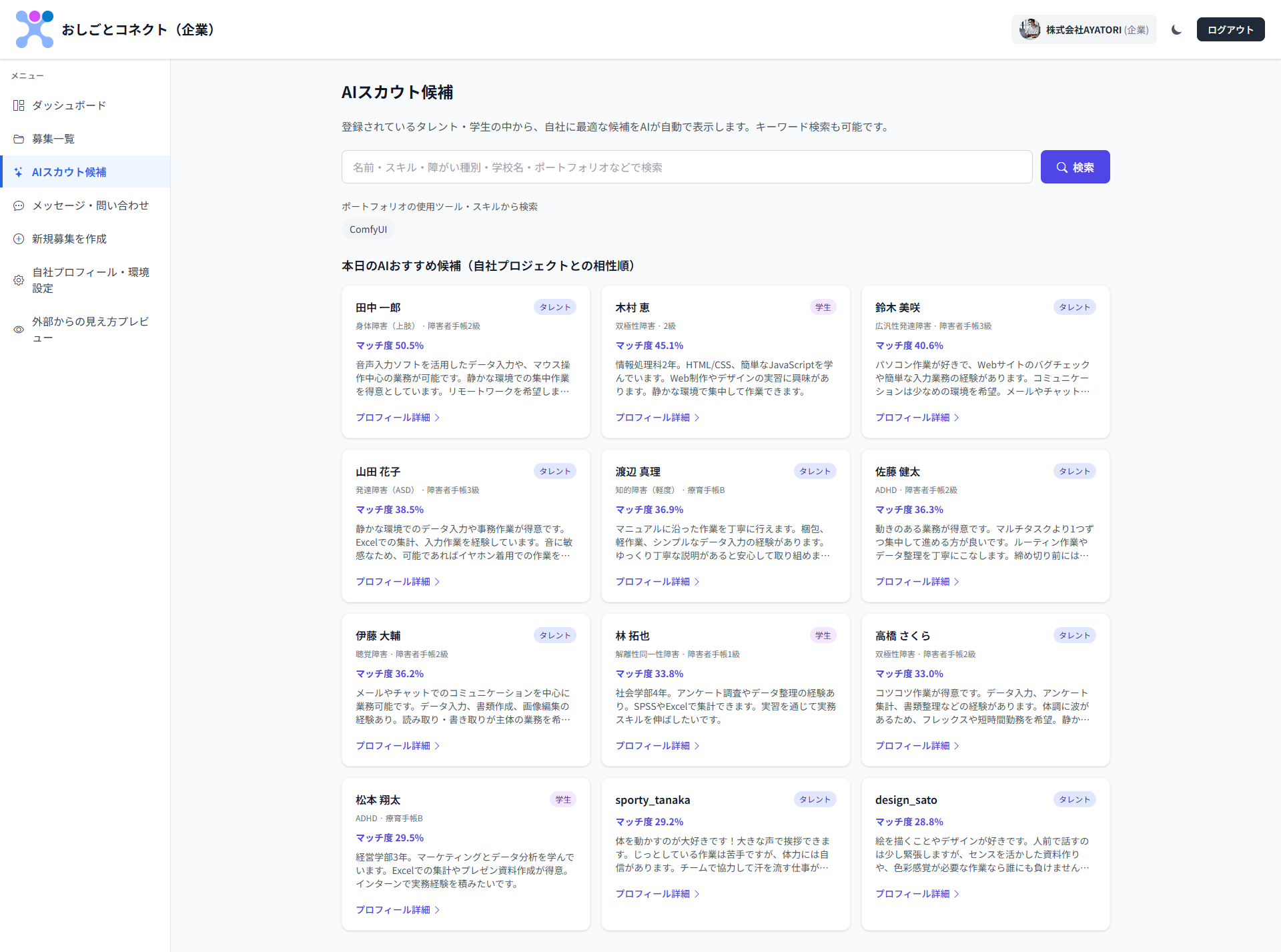Toggle dark mode moon icon

[x=1176, y=29]
